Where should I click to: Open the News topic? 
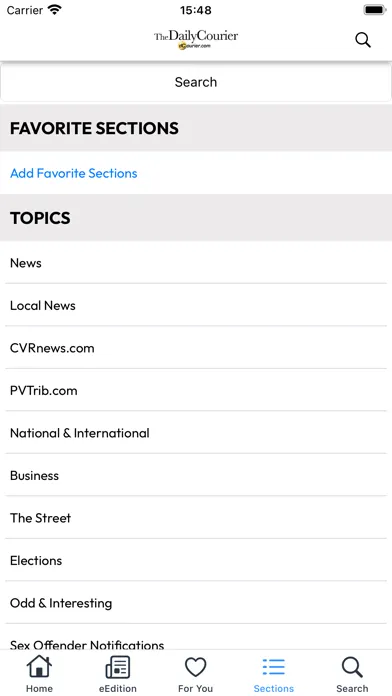[196, 262]
